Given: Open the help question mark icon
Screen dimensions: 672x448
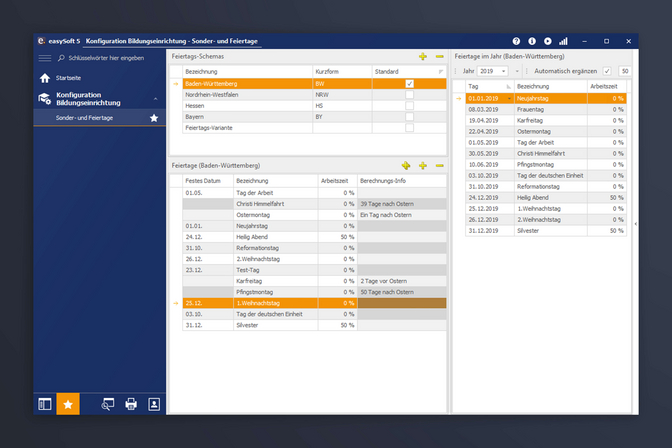Looking at the screenshot, I should [516, 41].
